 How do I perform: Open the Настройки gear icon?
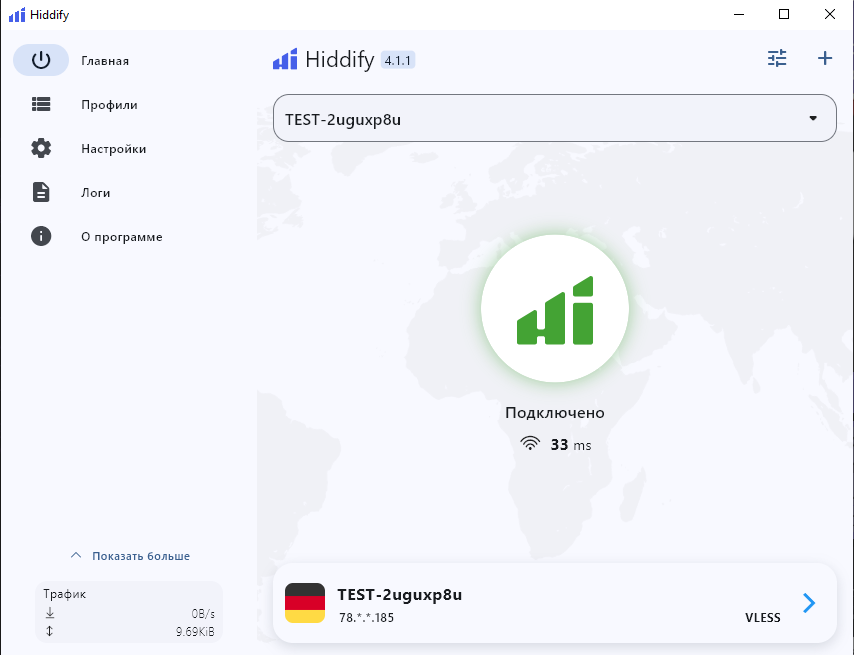click(x=41, y=148)
